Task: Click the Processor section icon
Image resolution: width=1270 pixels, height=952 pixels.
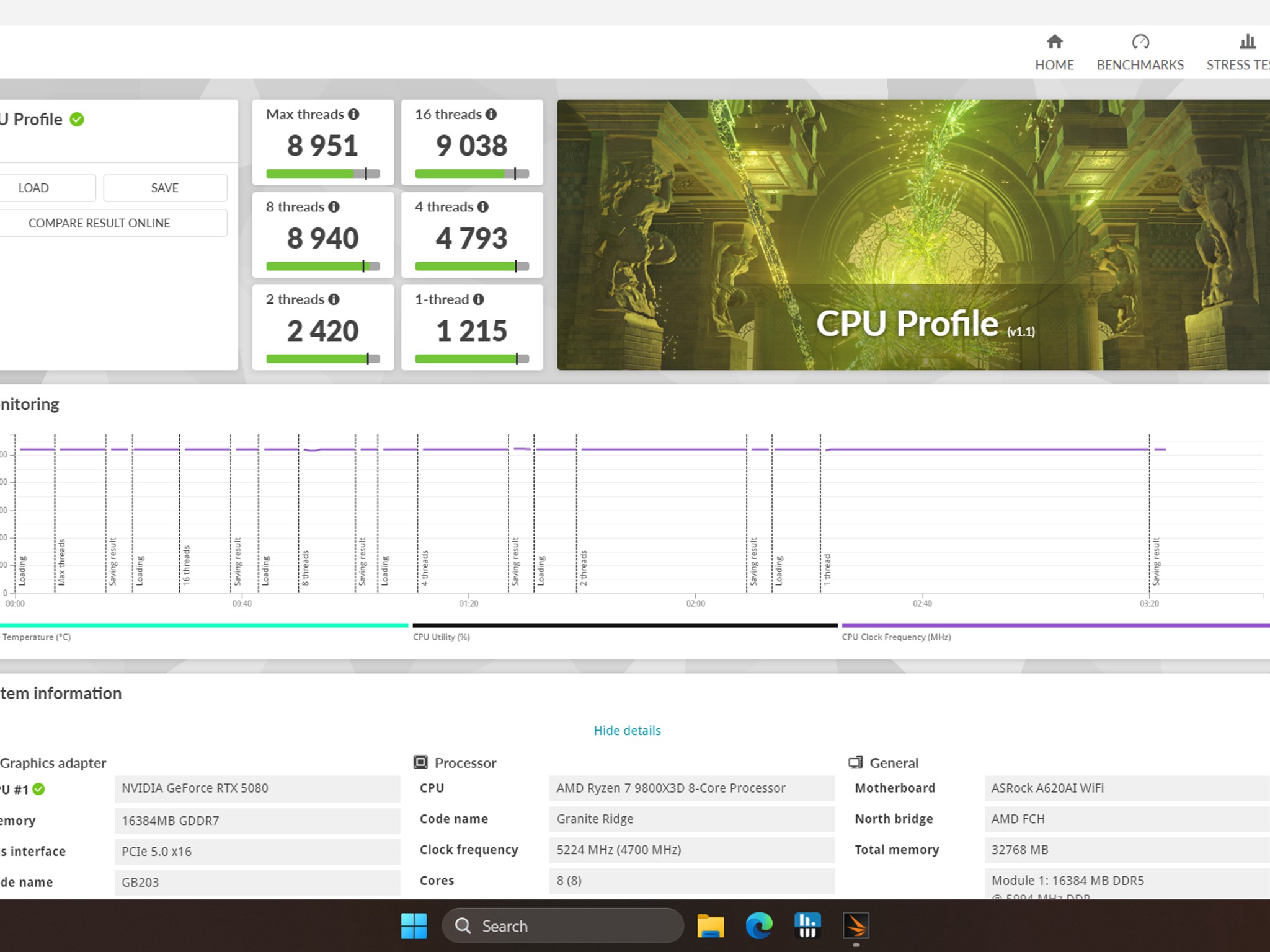Action: point(421,762)
